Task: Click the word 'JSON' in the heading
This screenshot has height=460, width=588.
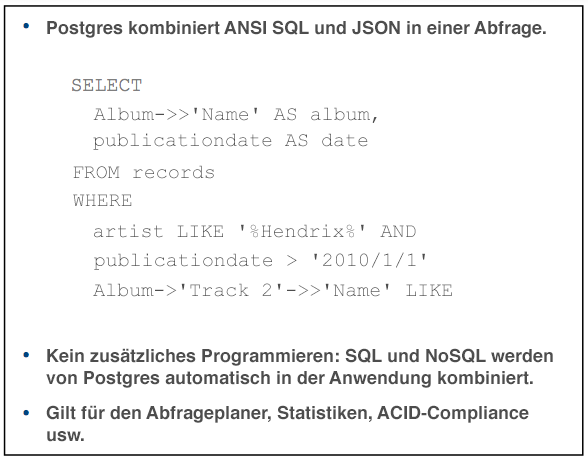Action: coord(376,28)
